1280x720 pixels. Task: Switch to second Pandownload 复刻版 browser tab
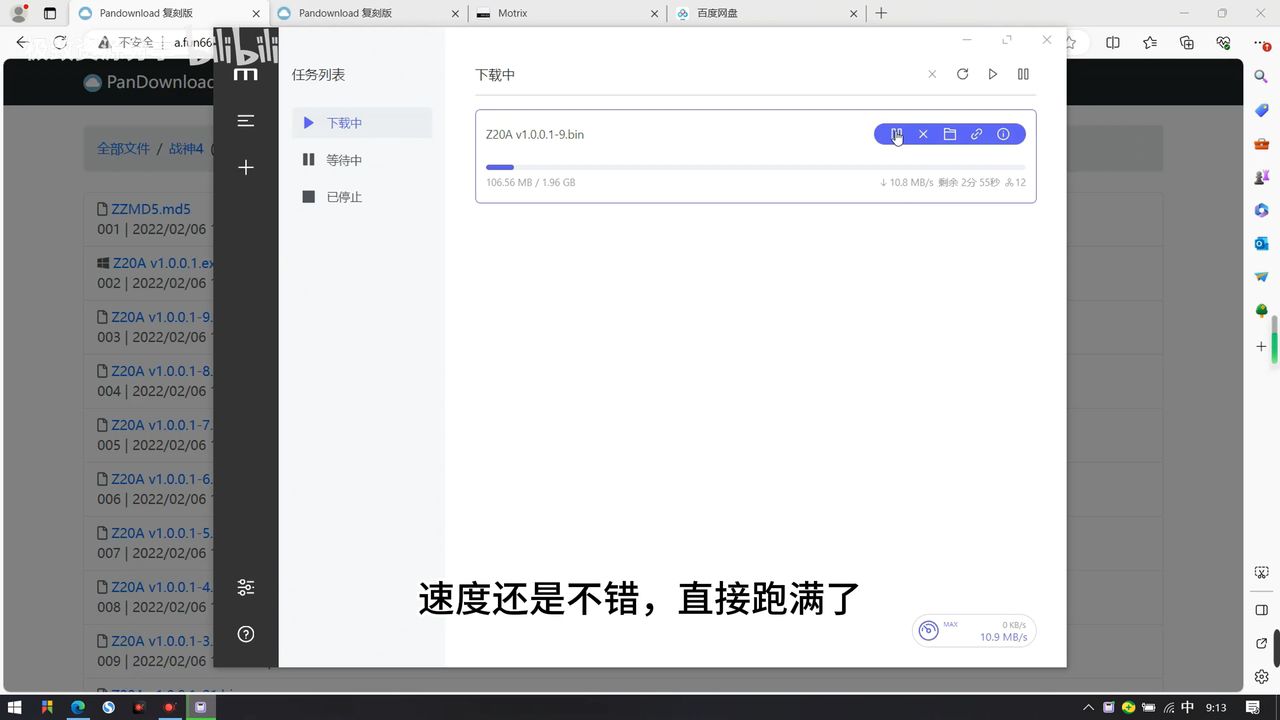368,13
